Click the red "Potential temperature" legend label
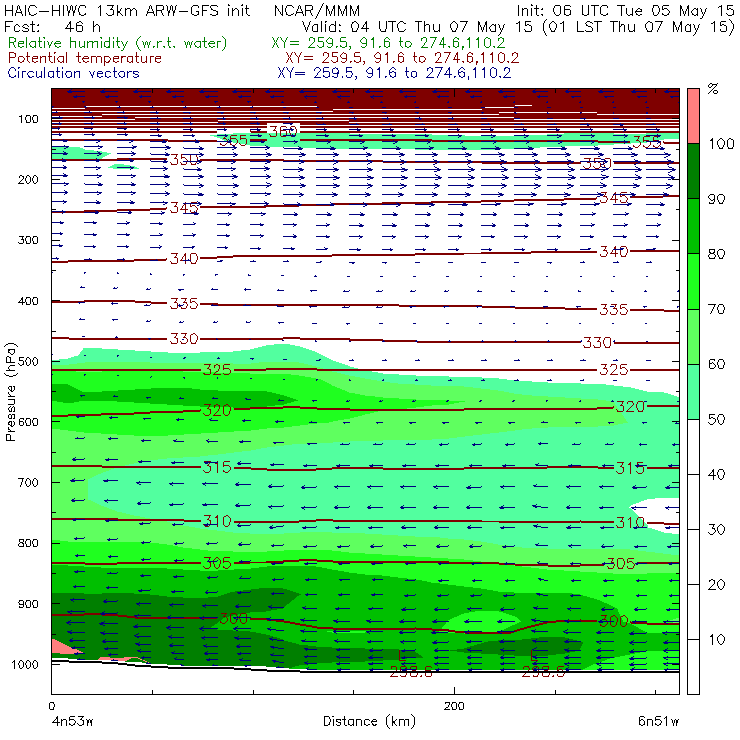 coord(84,58)
